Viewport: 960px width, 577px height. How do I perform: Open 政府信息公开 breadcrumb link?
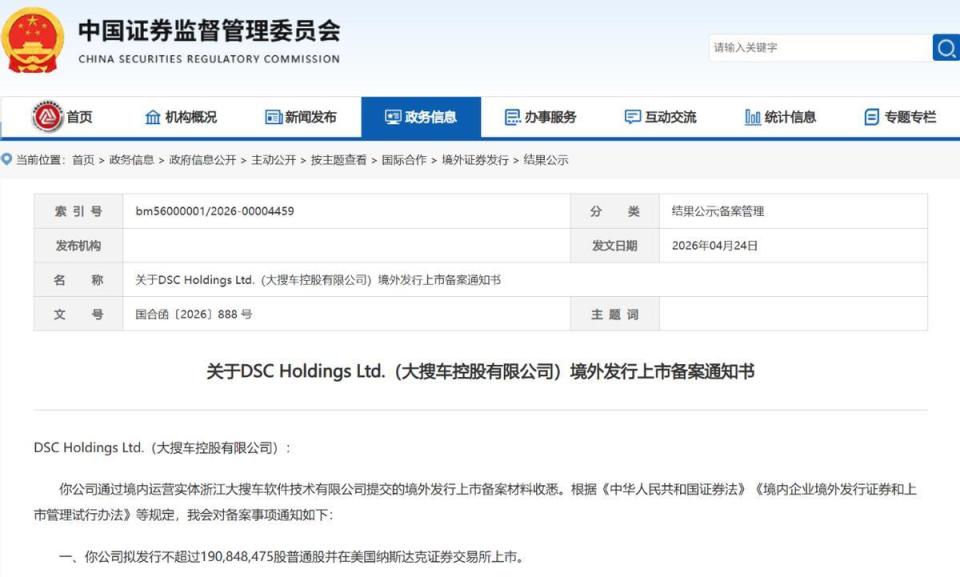203,160
